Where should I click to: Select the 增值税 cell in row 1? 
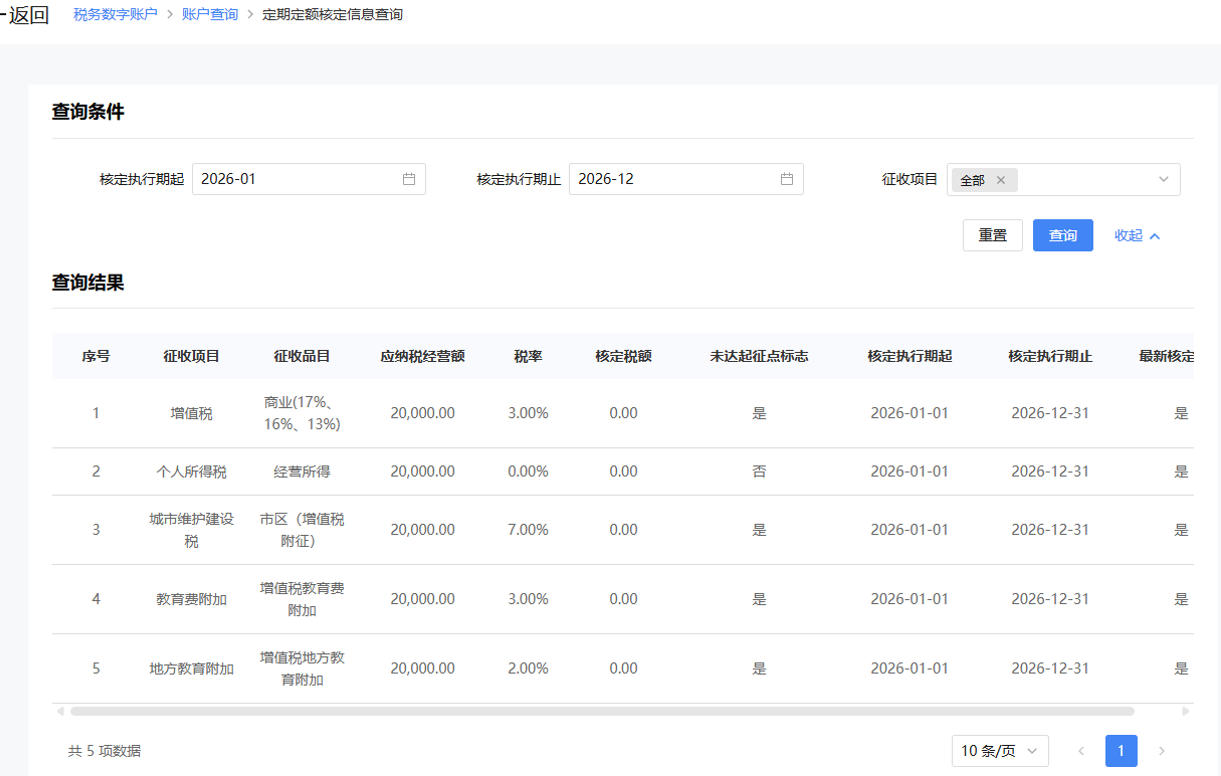point(191,413)
